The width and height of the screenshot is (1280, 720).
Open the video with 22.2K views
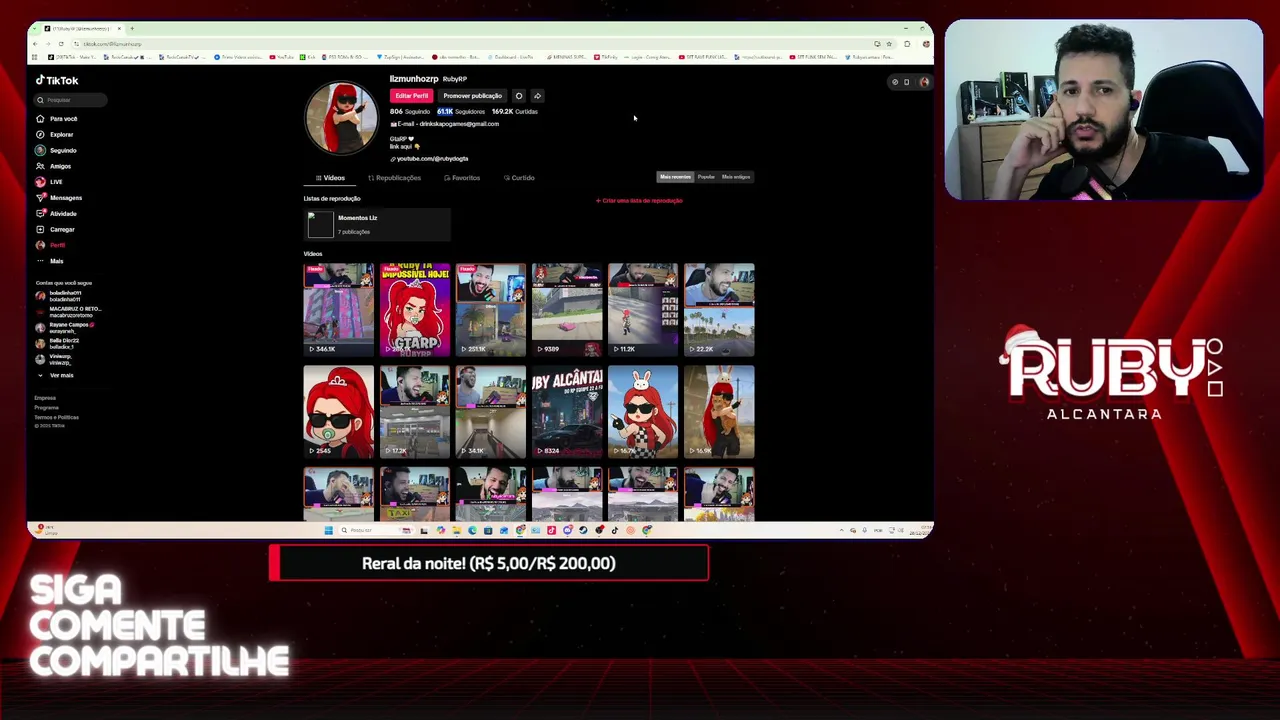click(719, 309)
